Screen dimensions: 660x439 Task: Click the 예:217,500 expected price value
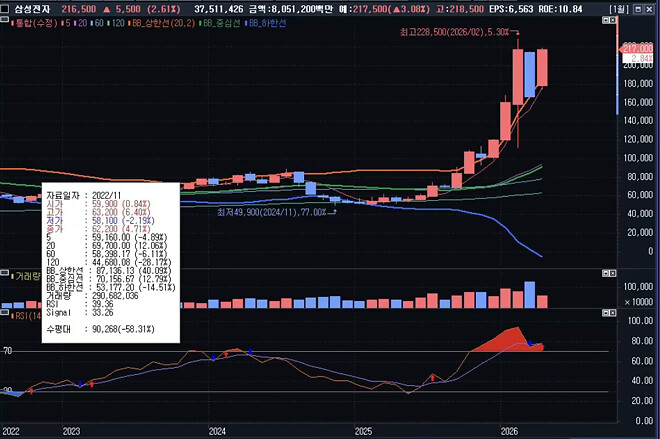tap(386, 9)
